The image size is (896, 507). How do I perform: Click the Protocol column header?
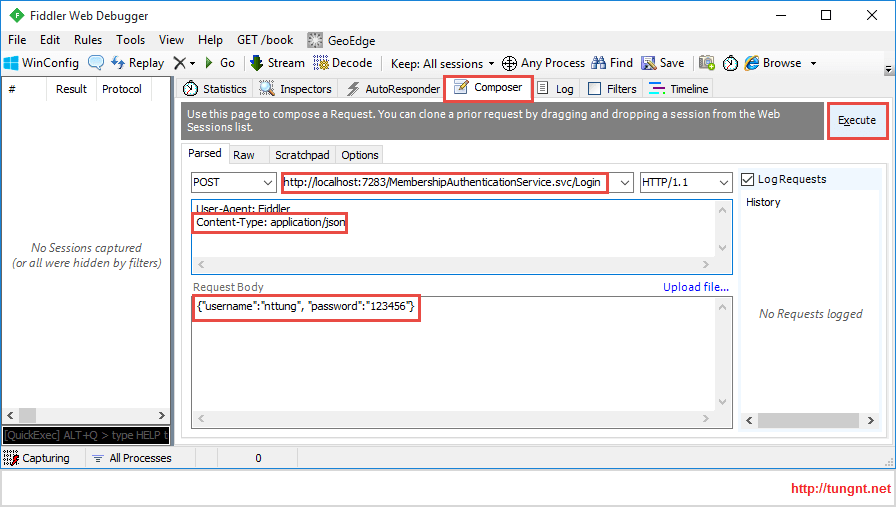point(122,89)
